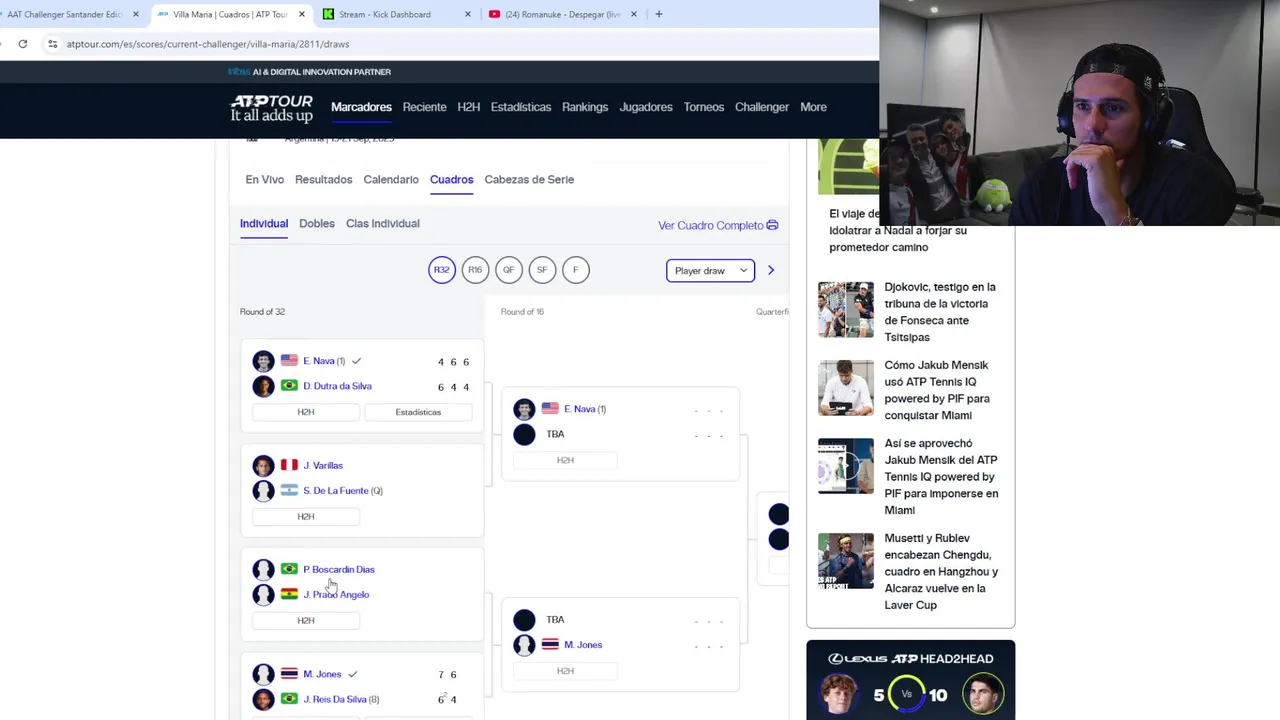Open the site info icon in address bar
The width and height of the screenshot is (1280, 720).
tap(53, 44)
